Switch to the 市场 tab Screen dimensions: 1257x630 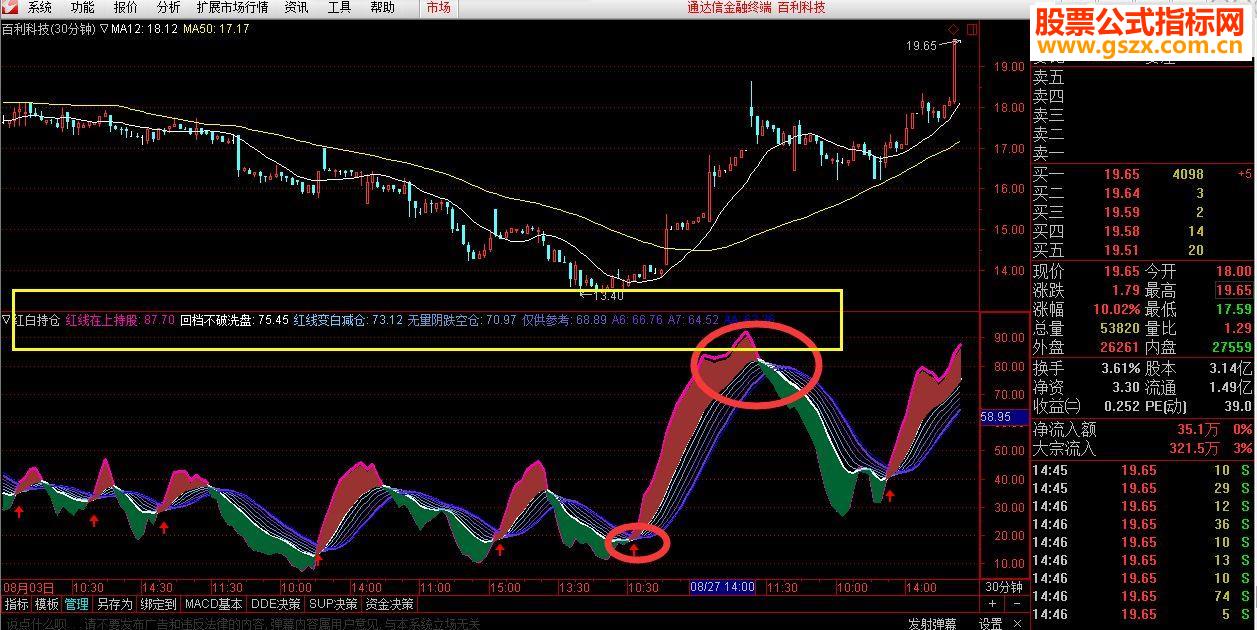click(x=438, y=7)
